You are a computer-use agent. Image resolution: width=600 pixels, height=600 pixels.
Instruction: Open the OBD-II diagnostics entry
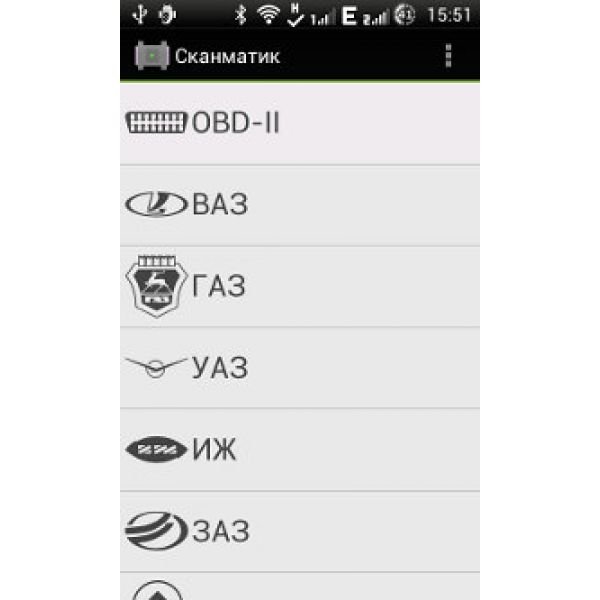[300, 124]
